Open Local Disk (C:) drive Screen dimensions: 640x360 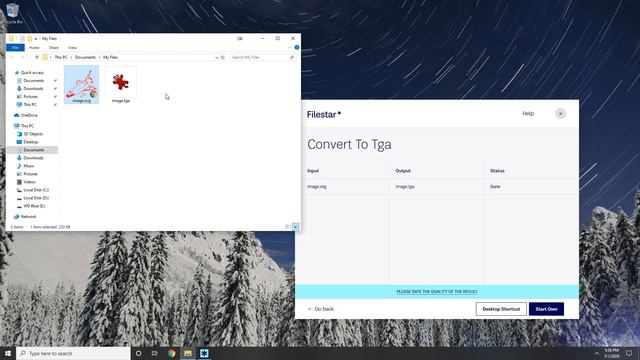pyautogui.click(x=36, y=190)
